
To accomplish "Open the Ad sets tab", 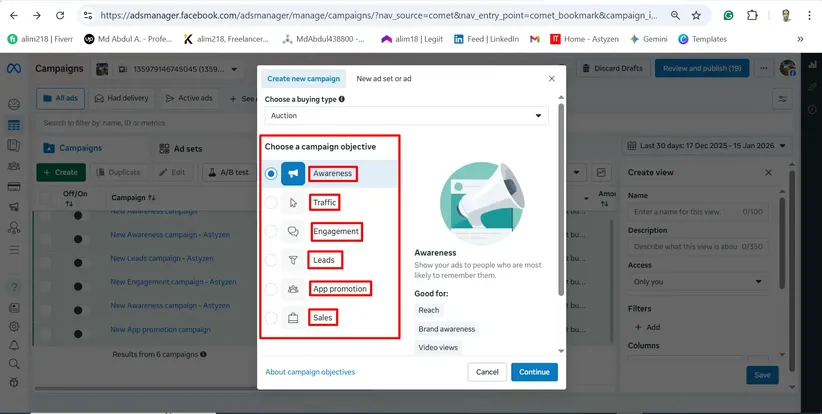I will point(186,148).
